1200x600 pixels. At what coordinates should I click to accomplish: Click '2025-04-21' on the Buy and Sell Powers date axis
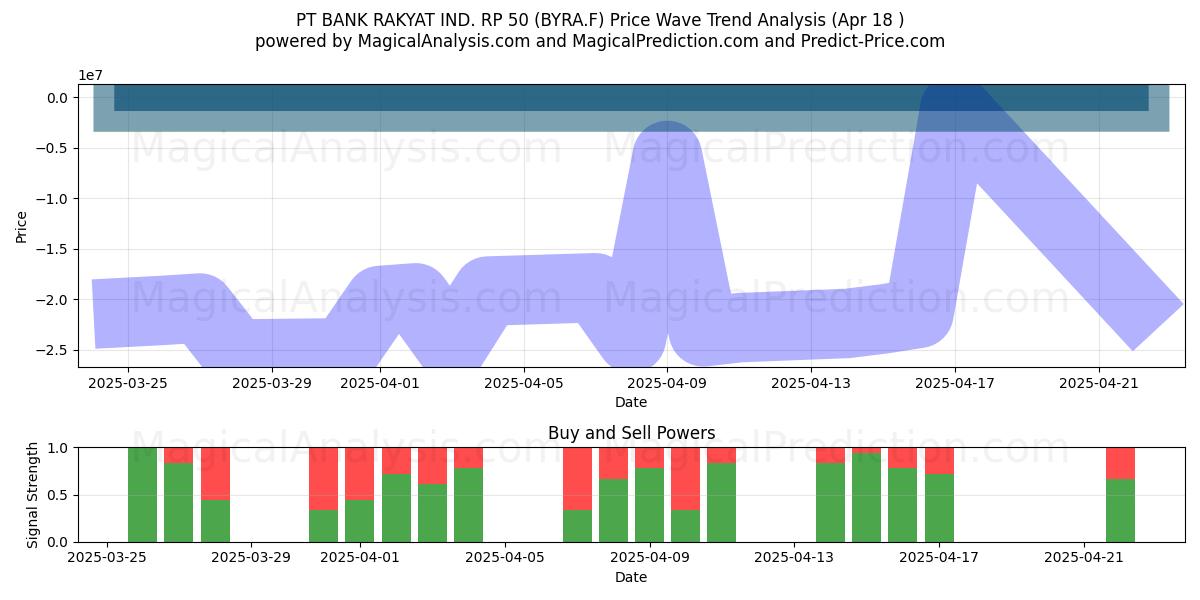pos(1084,557)
